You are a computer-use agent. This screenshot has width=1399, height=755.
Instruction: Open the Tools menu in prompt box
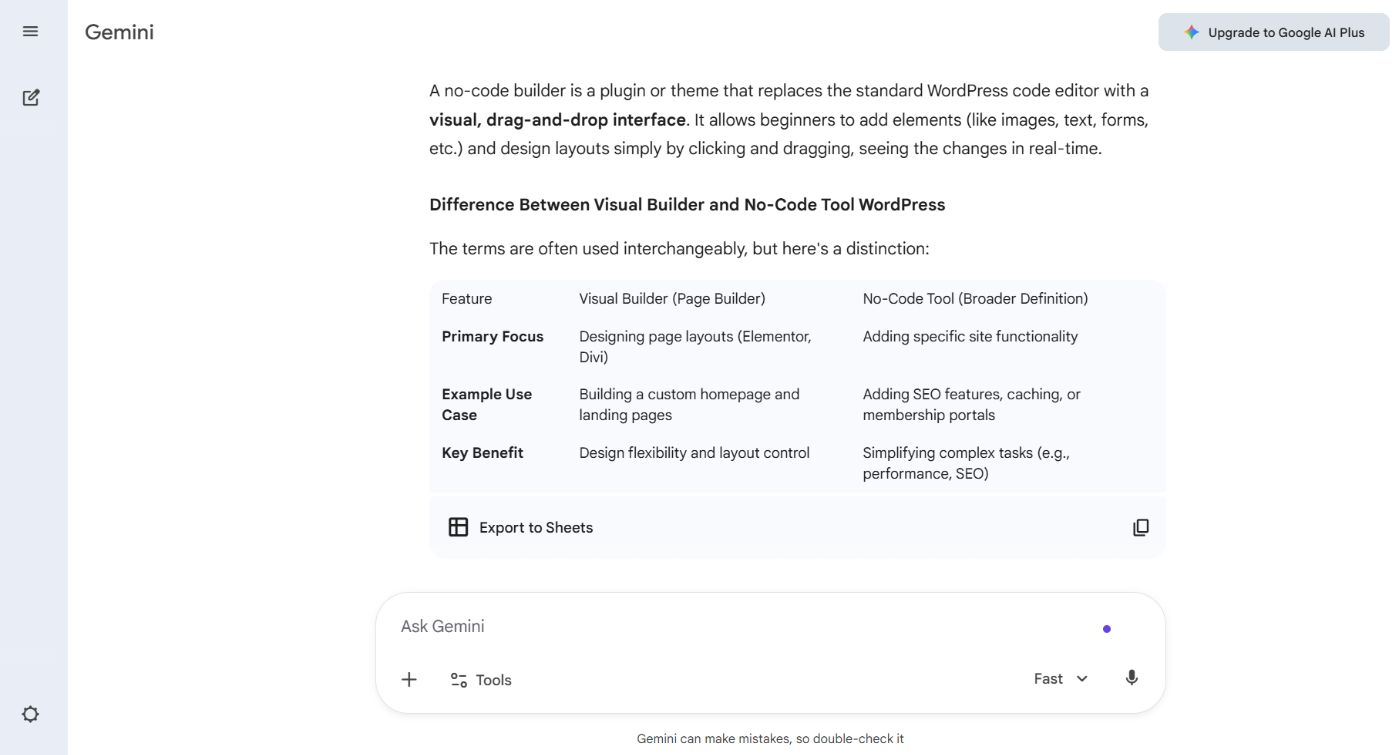tap(481, 680)
